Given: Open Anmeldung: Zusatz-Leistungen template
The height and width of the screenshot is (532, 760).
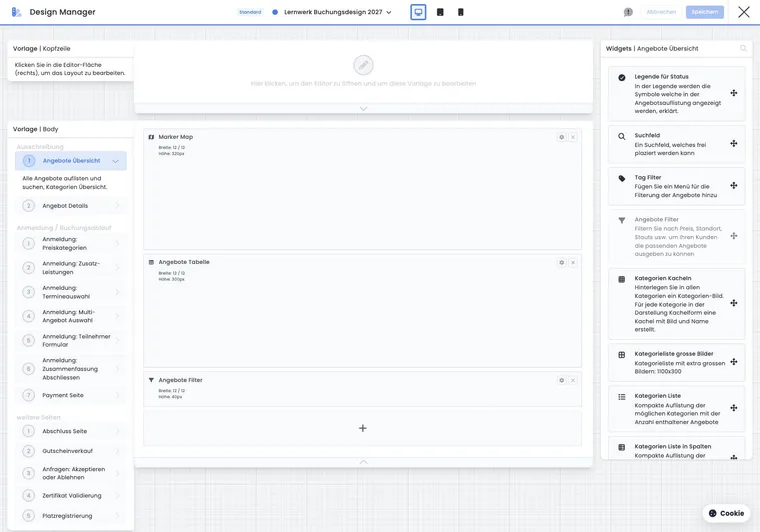Looking at the screenshot, I should click(x=71, y=267).
